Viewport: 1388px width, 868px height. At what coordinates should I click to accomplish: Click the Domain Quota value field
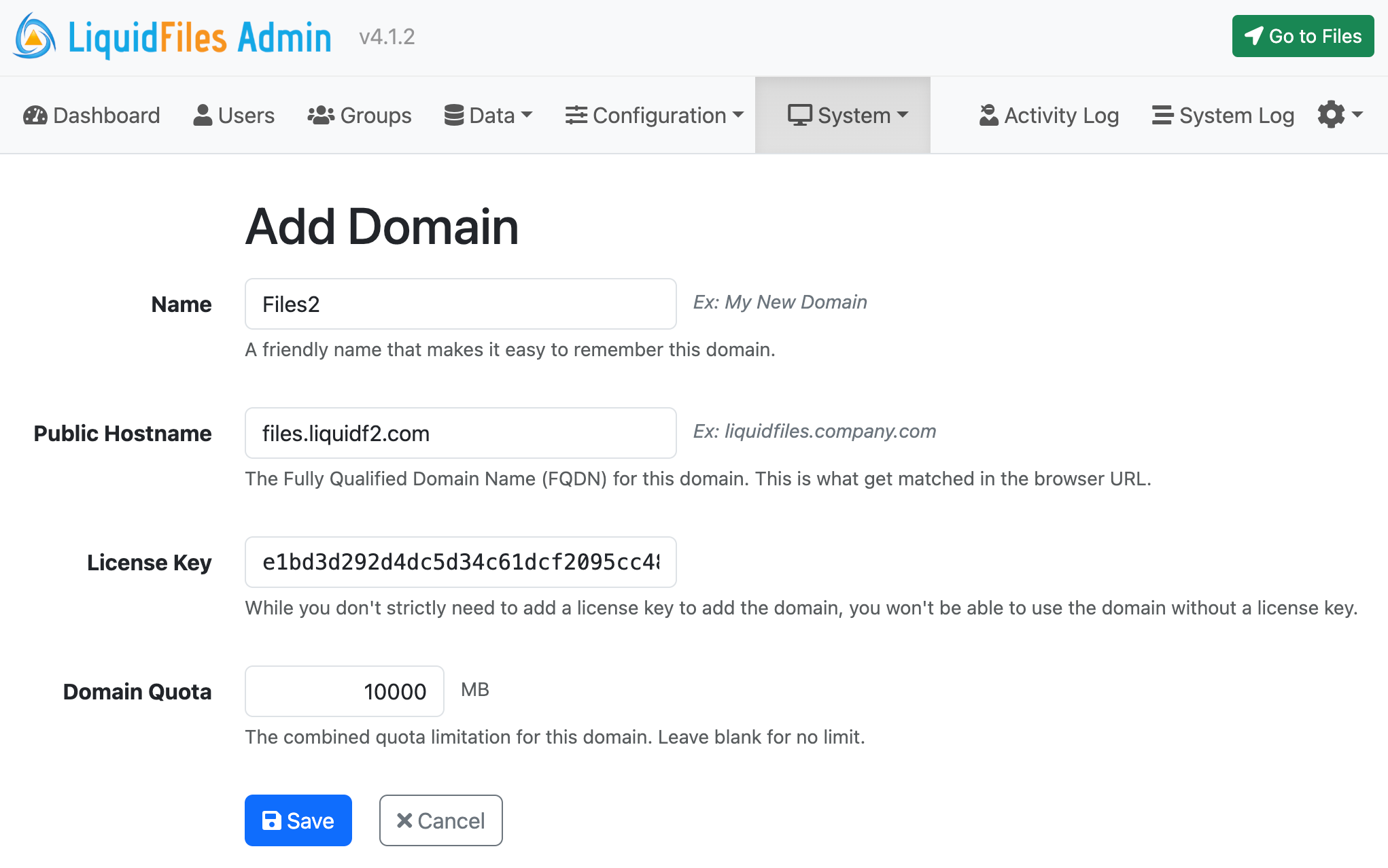pos(344,691)
